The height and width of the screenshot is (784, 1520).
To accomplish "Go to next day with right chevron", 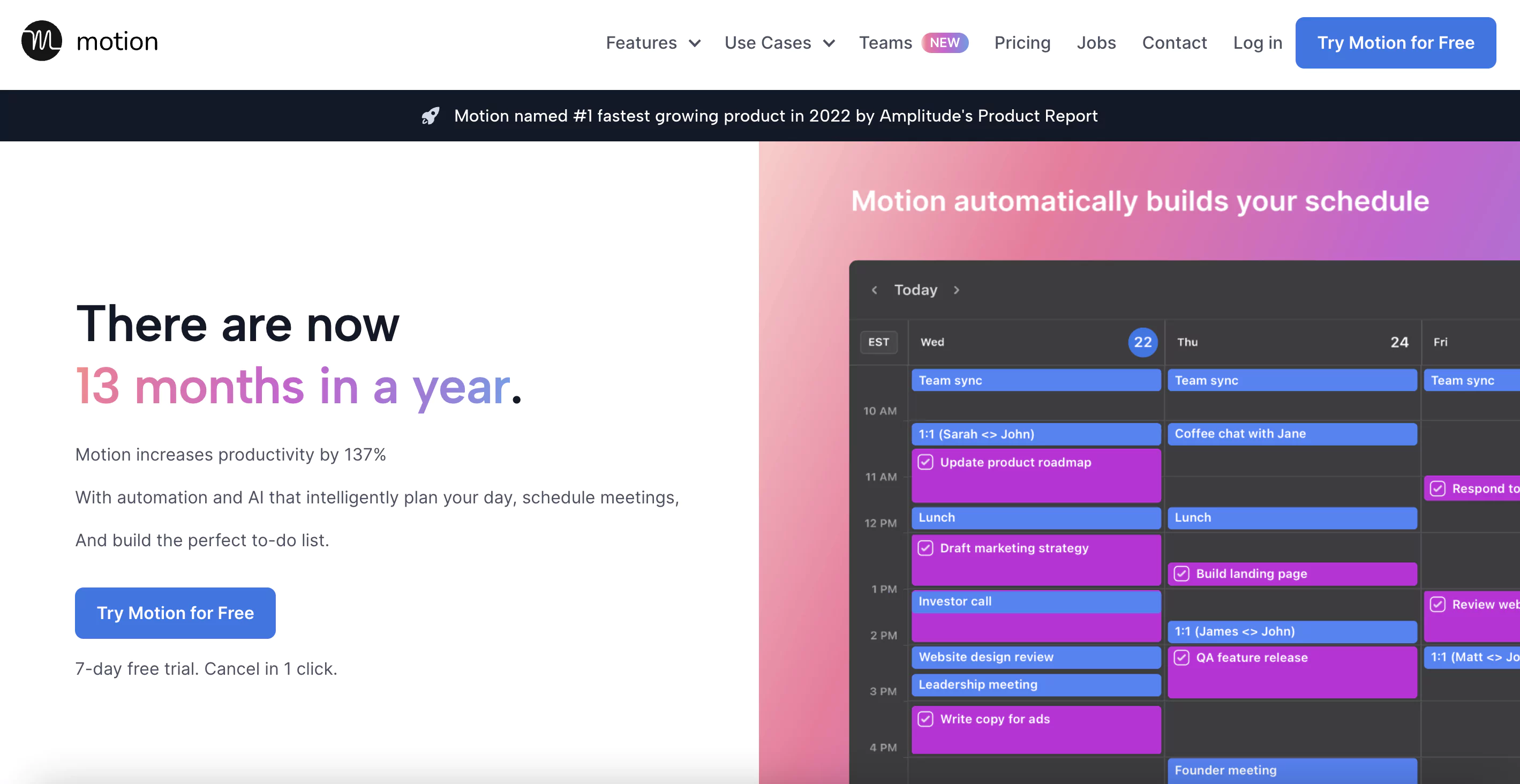I will pyautogui.click(x=957, y=290).
